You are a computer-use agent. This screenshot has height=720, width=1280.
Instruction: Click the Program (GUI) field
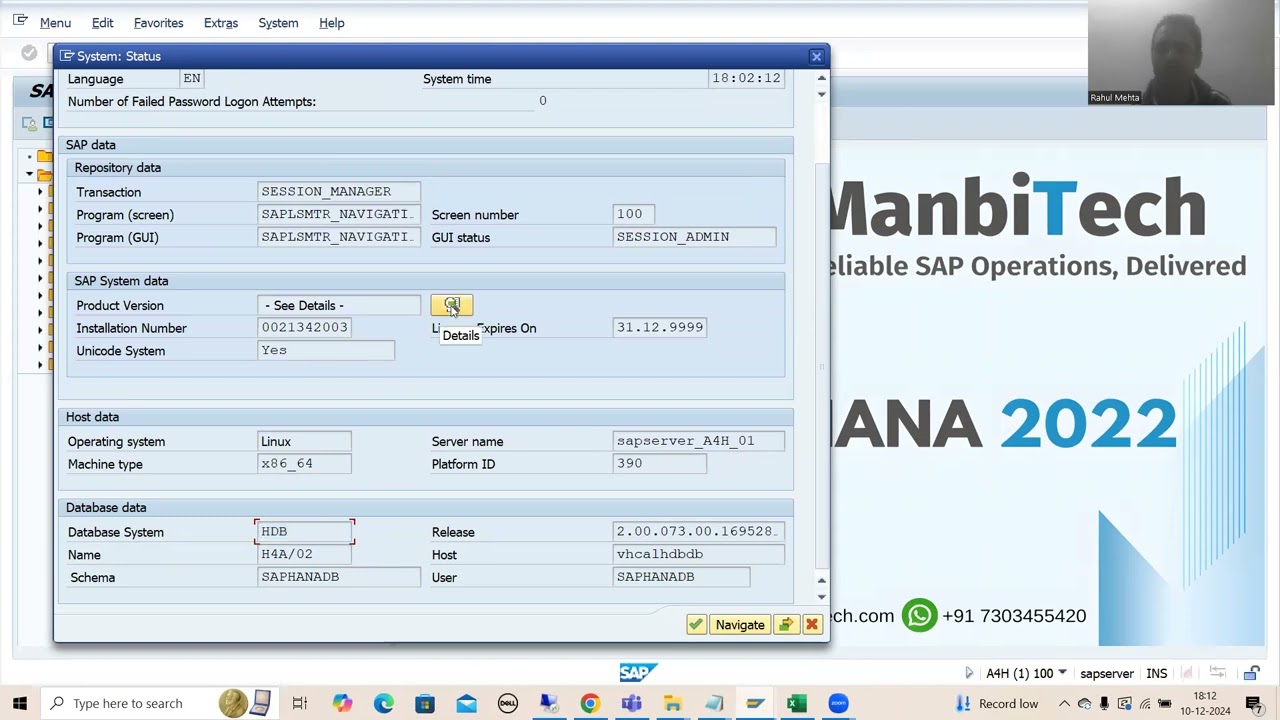tap(339, 237)
